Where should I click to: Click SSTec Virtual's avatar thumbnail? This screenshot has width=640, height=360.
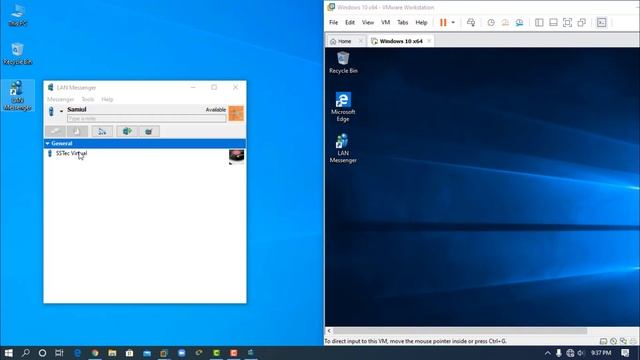click(237, 157)
